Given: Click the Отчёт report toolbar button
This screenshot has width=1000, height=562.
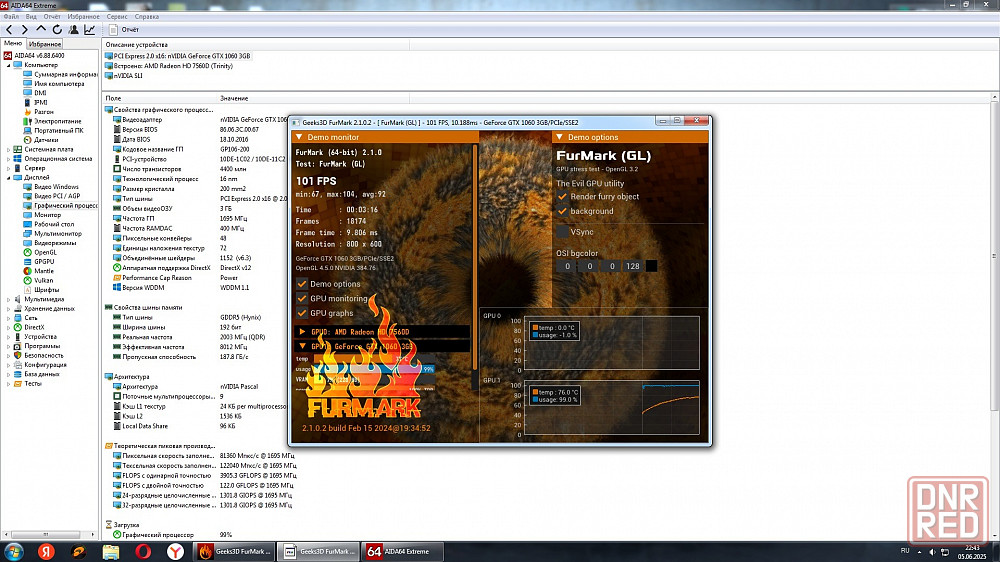Looking at the screenshot, I should click(124, 29).
